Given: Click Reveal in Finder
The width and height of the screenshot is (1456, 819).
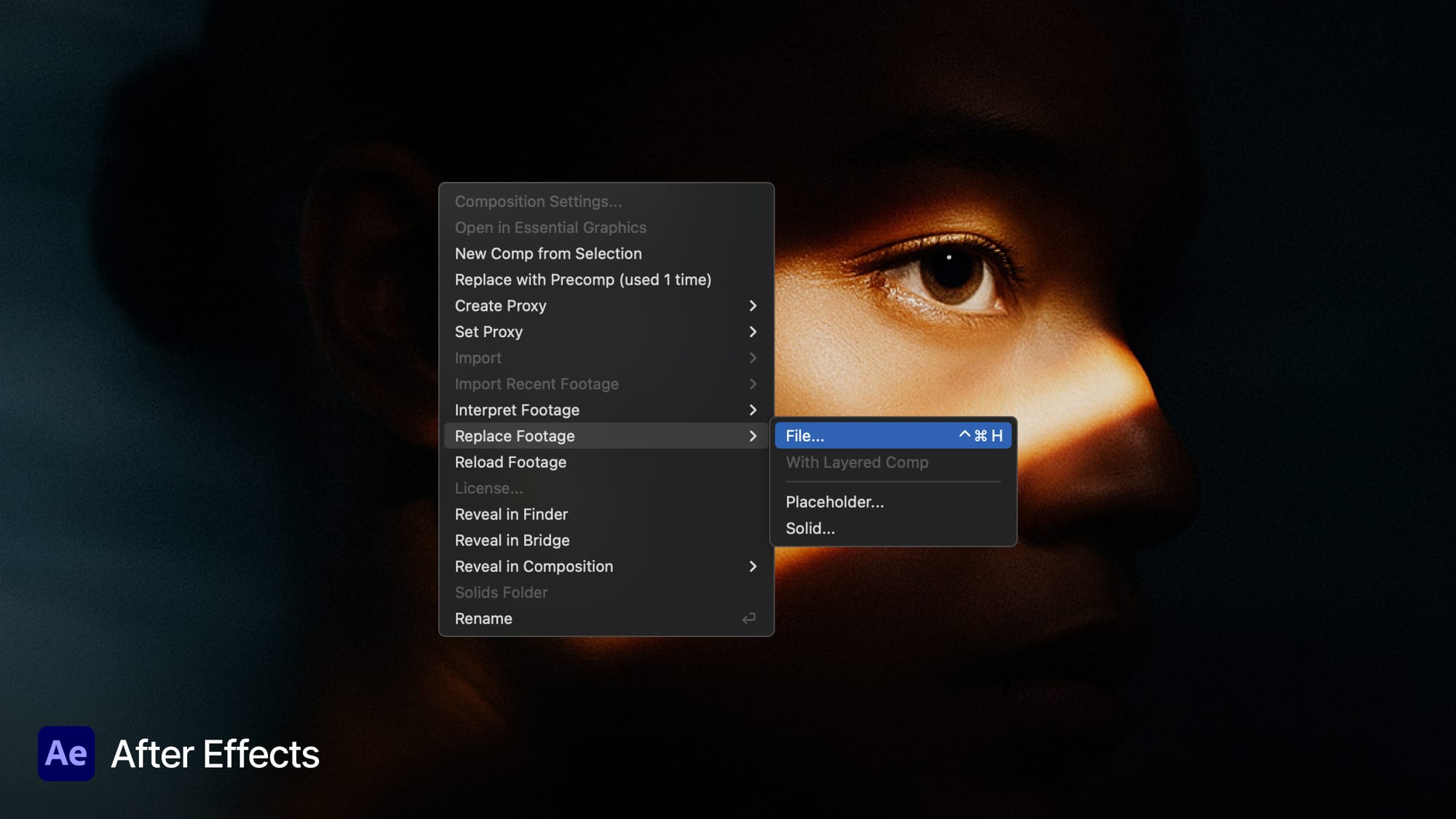Looking at the screenshot, I should click(x=511, y=514).
